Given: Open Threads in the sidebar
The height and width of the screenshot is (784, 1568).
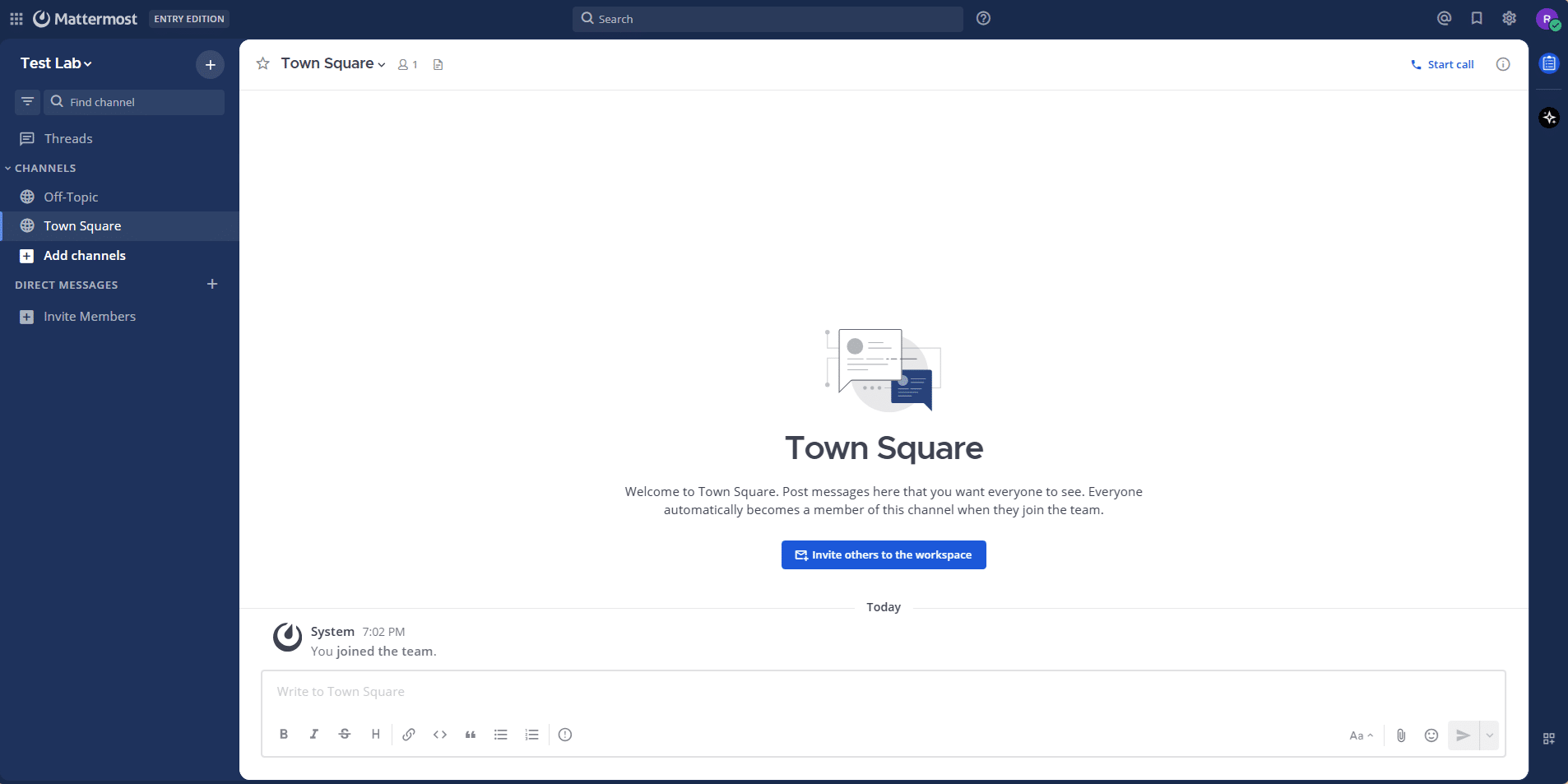Looking at the screenshot, I should (x=68, y=138).
